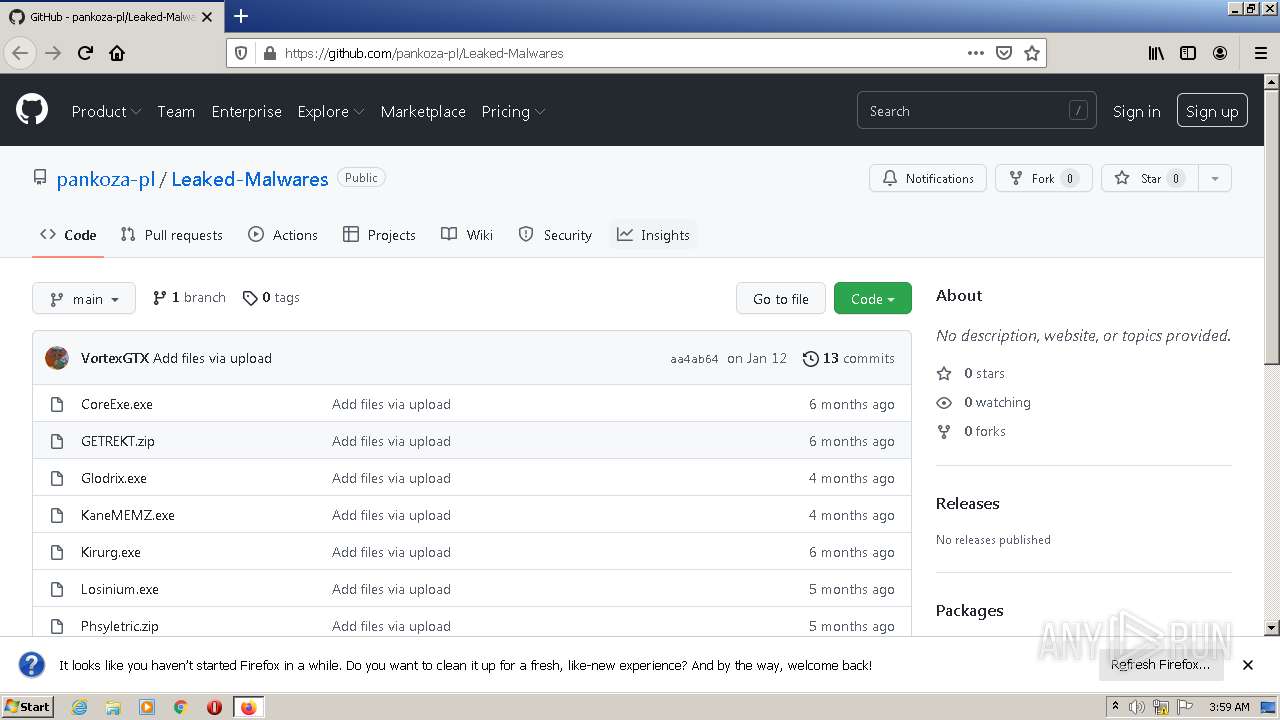Screen dimensions: 1280x720
Task: Reload the page with the refresh icon
Action: tap(85, 53)
